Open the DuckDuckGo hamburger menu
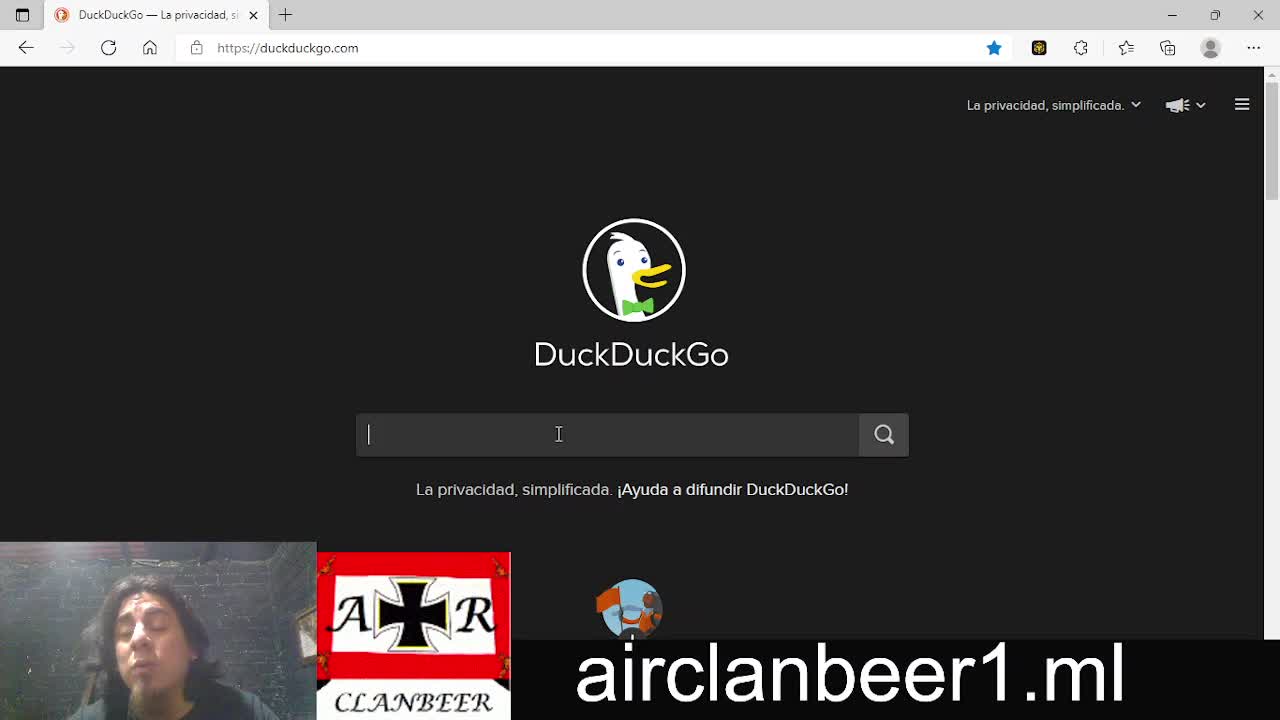This screenshot has width=1280, height=720. [1242, 104]
